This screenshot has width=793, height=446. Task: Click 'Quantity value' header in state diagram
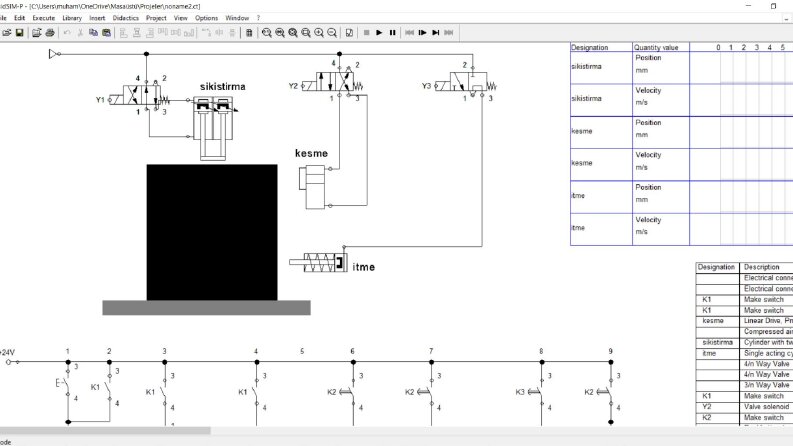(x=656, y=47)
